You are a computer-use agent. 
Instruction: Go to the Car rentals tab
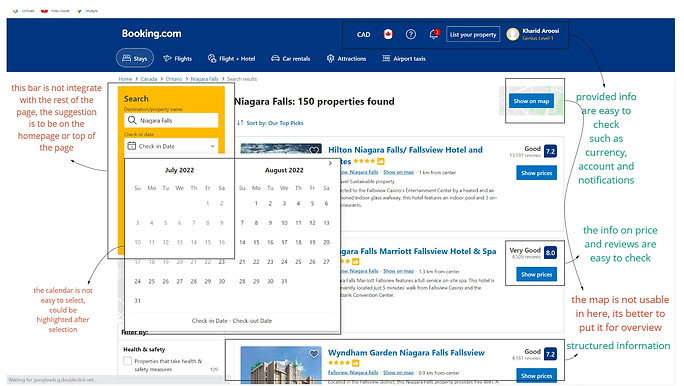point(291,58)
